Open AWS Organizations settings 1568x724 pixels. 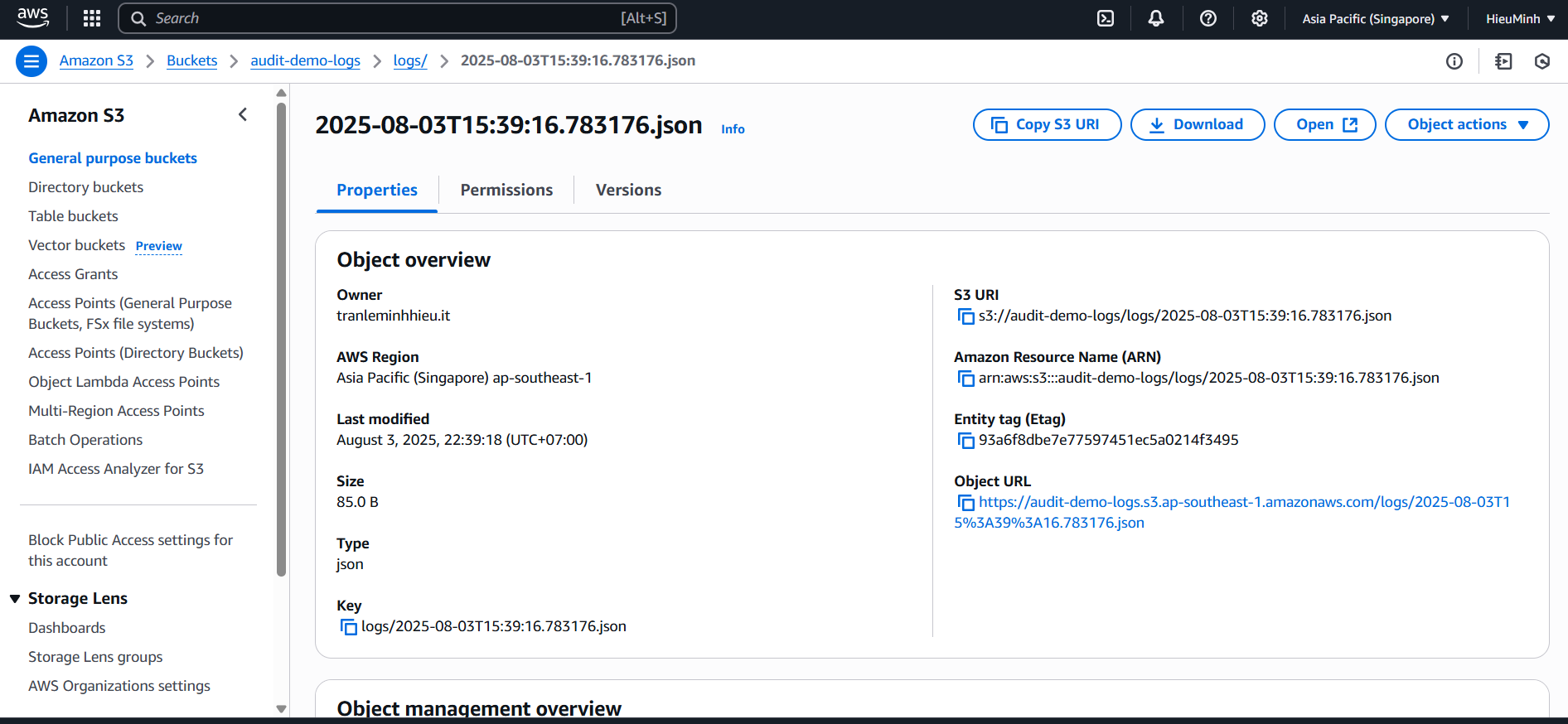pos(119,686)
